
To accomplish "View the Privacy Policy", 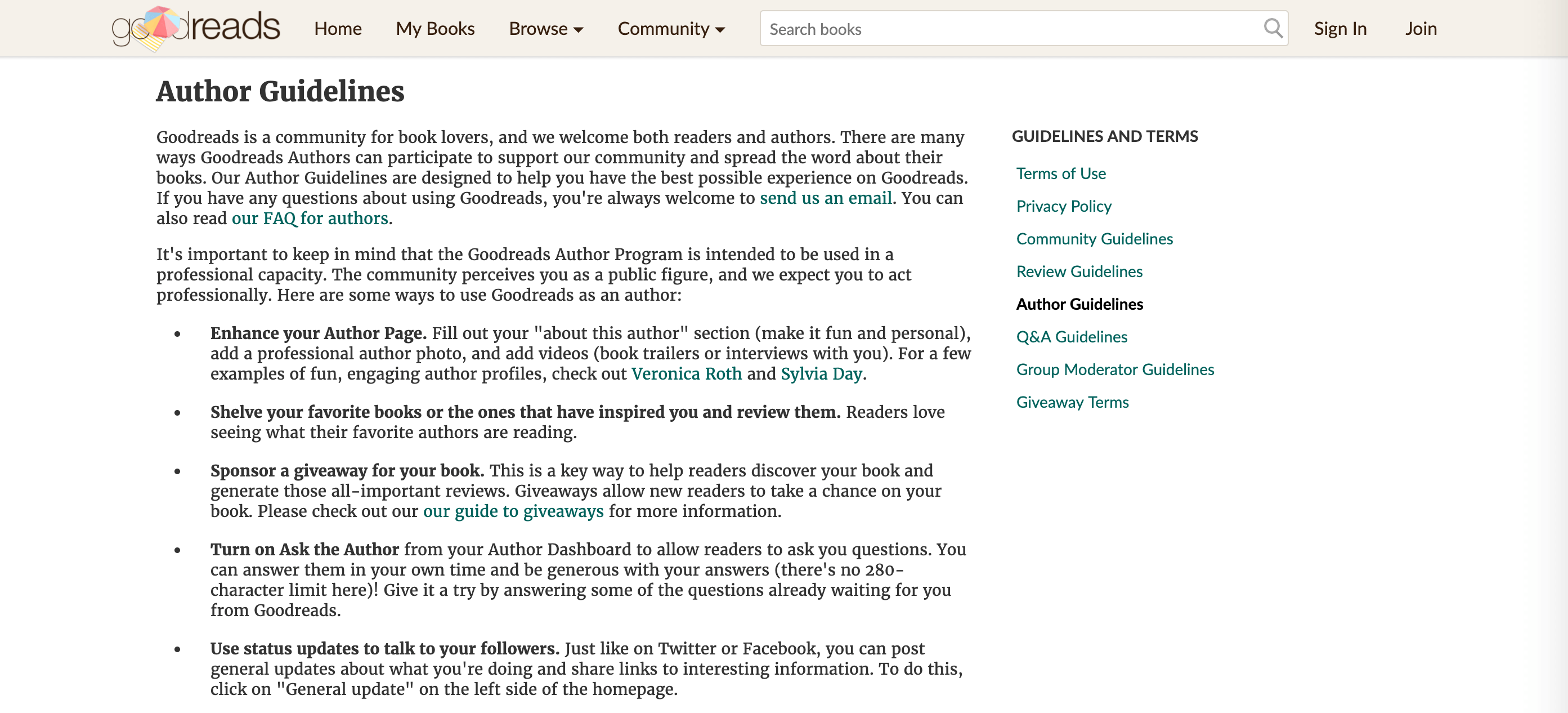I will [x=1063, y=207].
